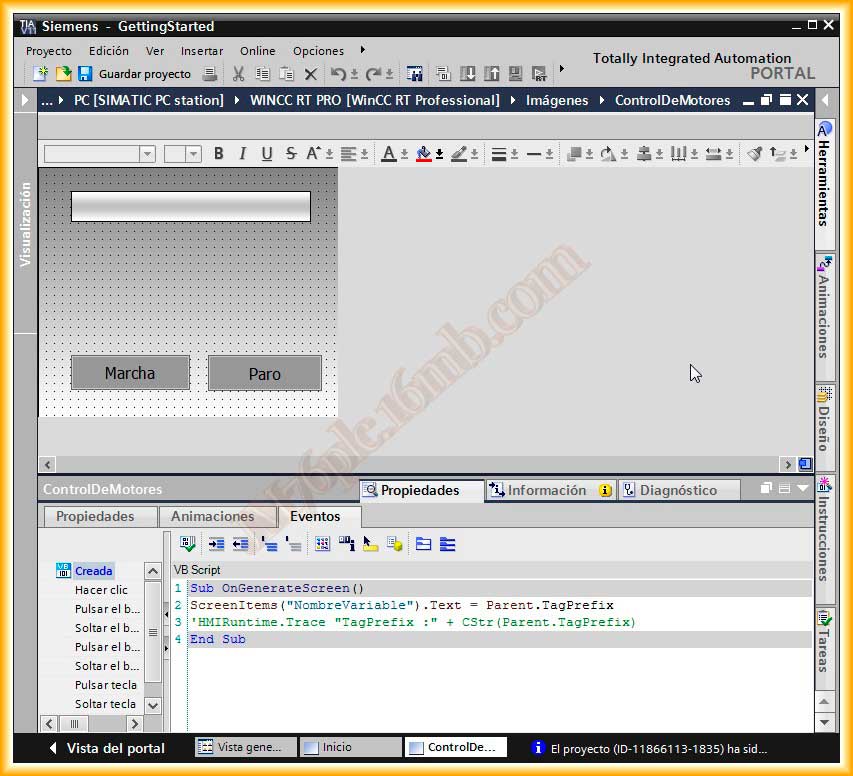Toggle italic text formatting
853x776 pixels.
point(242,154)
